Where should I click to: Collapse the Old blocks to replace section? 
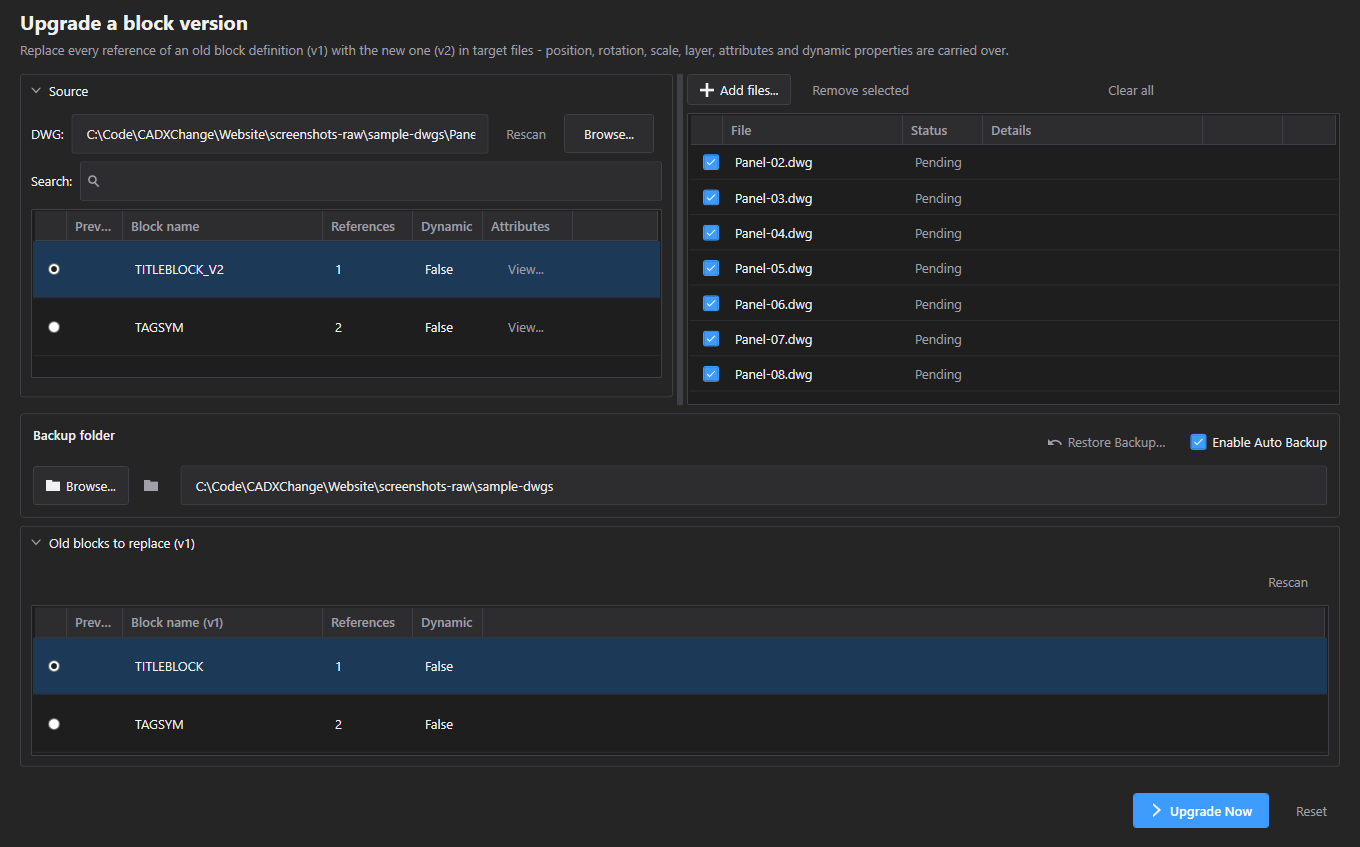(x=36, y=544)
